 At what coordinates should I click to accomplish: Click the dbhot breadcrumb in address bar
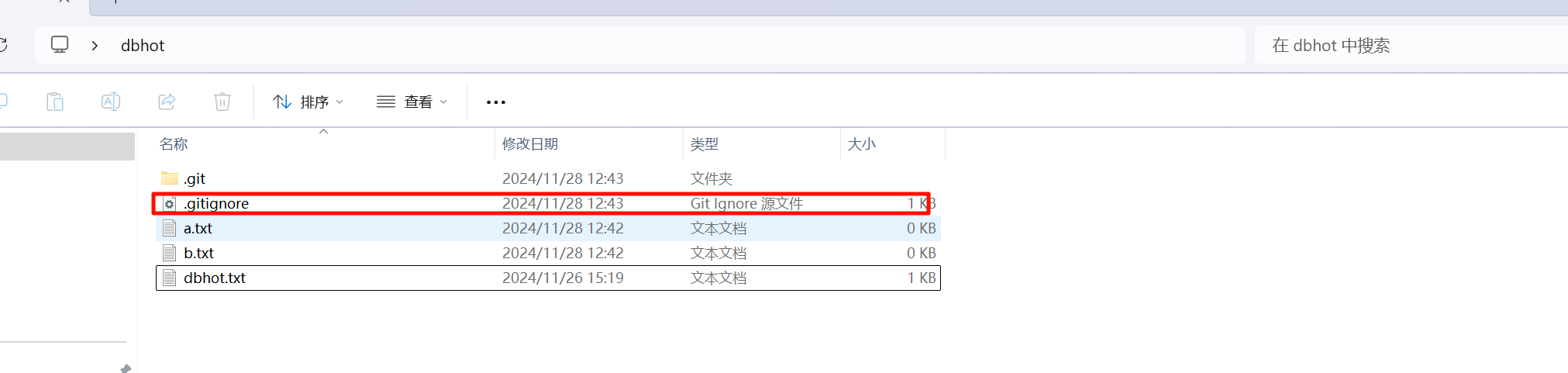(x=143, y=46)
